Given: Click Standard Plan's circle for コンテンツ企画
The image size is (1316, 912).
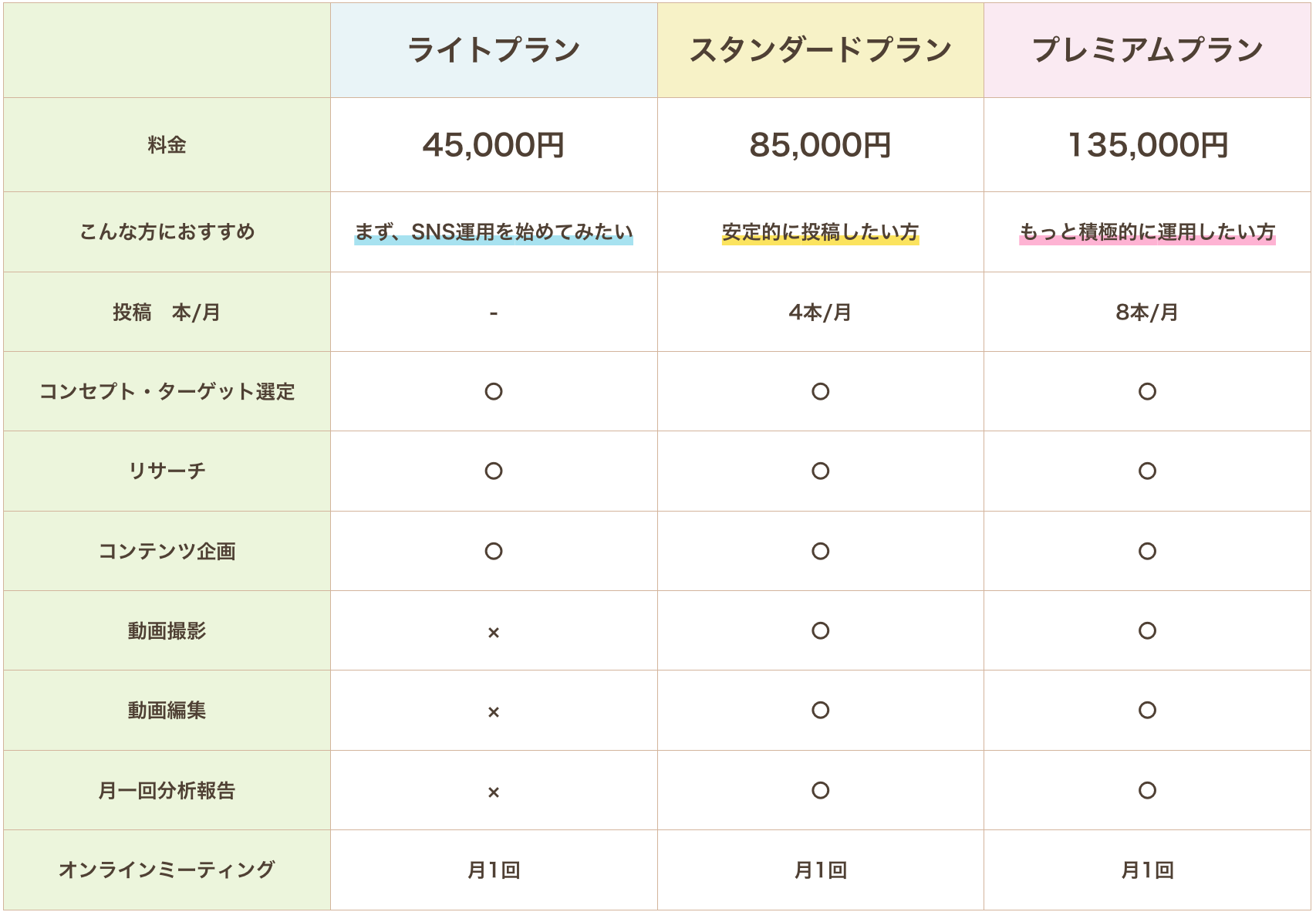Looking at the screenshot, I should coord(820,551).
